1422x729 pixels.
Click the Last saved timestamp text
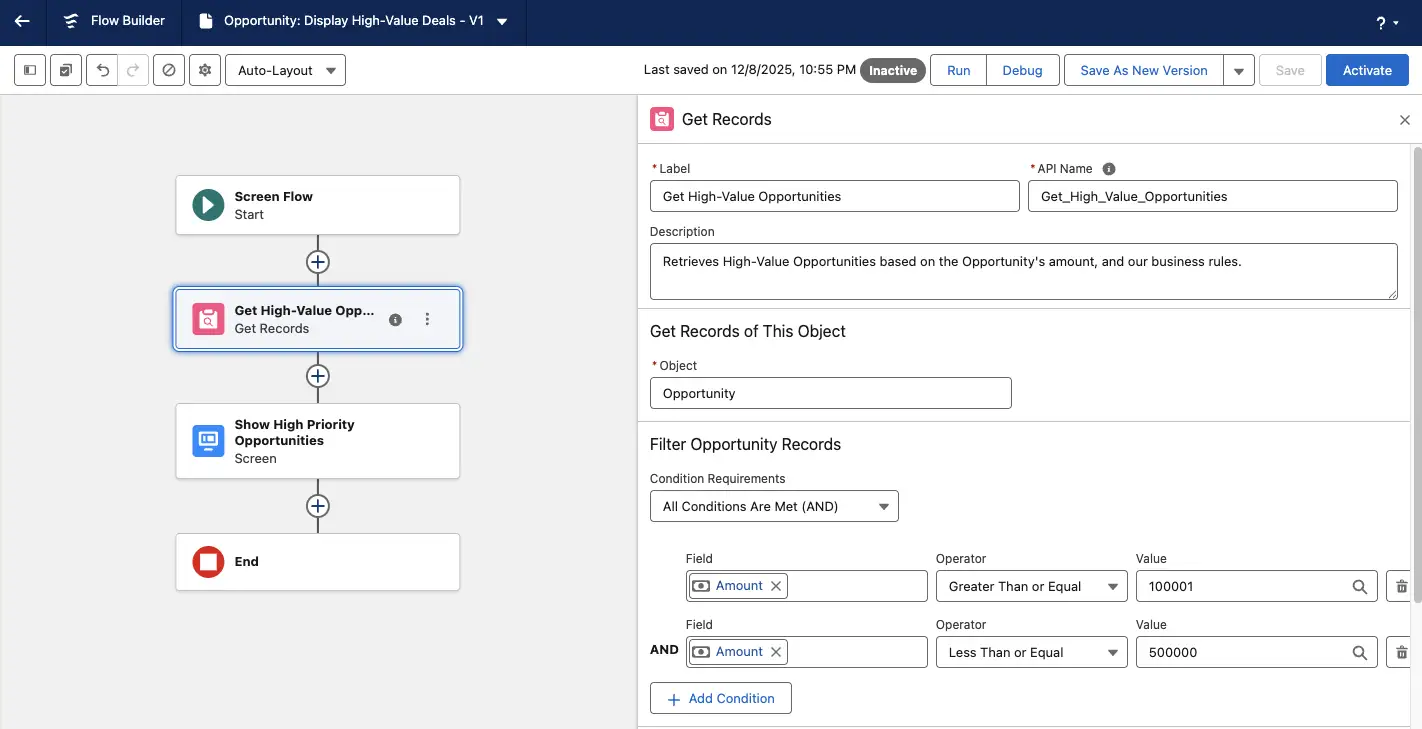pos(749,70)
